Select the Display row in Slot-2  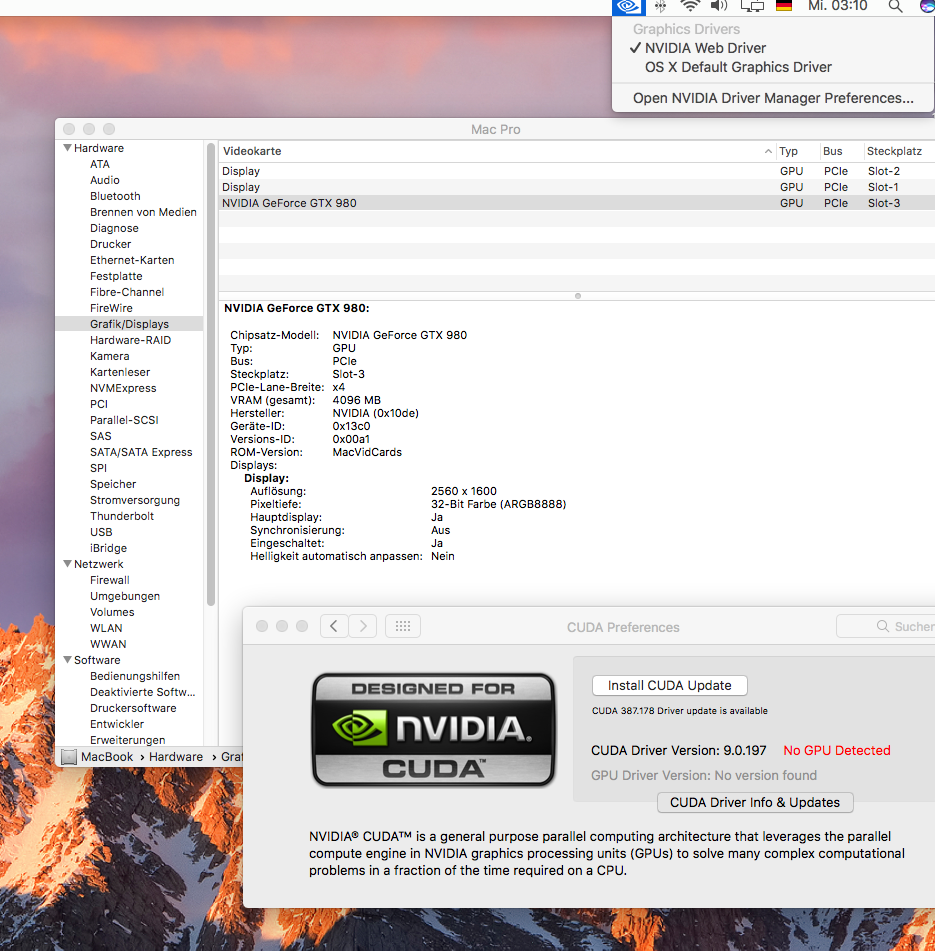point(577,171)
